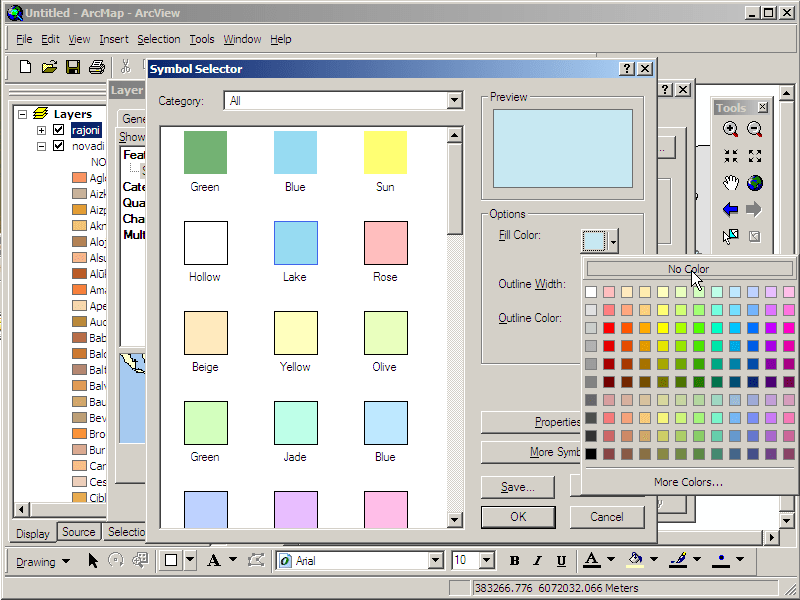Open the Fill Color dropdown arrow
800x600 pixels.
click(x=613, y=241)
